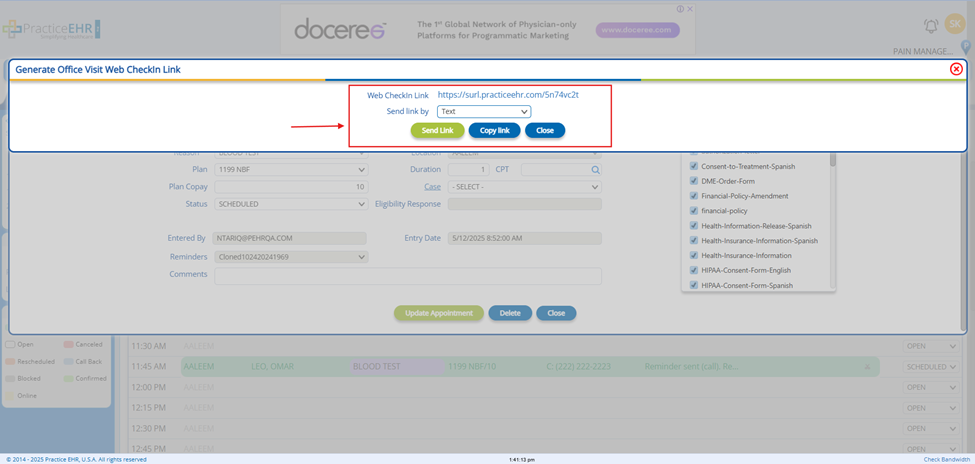Open the Web CheckIn Link URL
Image resolution: width=975 pixels, height=464 pixels.
pyautogui.click(x=508, y=95)
